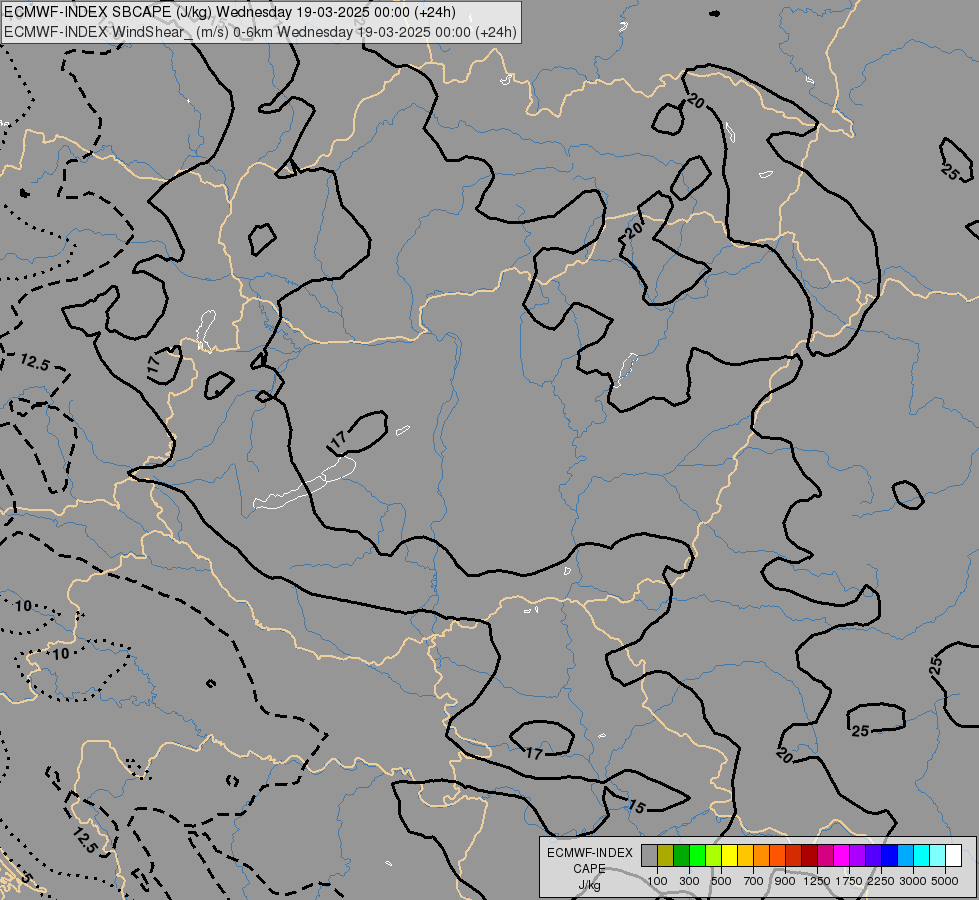Viewport: 979px width, 900px height.
Task: Click the ECMWF-INDEX title inside the legend box
Action: coord(590,853)
